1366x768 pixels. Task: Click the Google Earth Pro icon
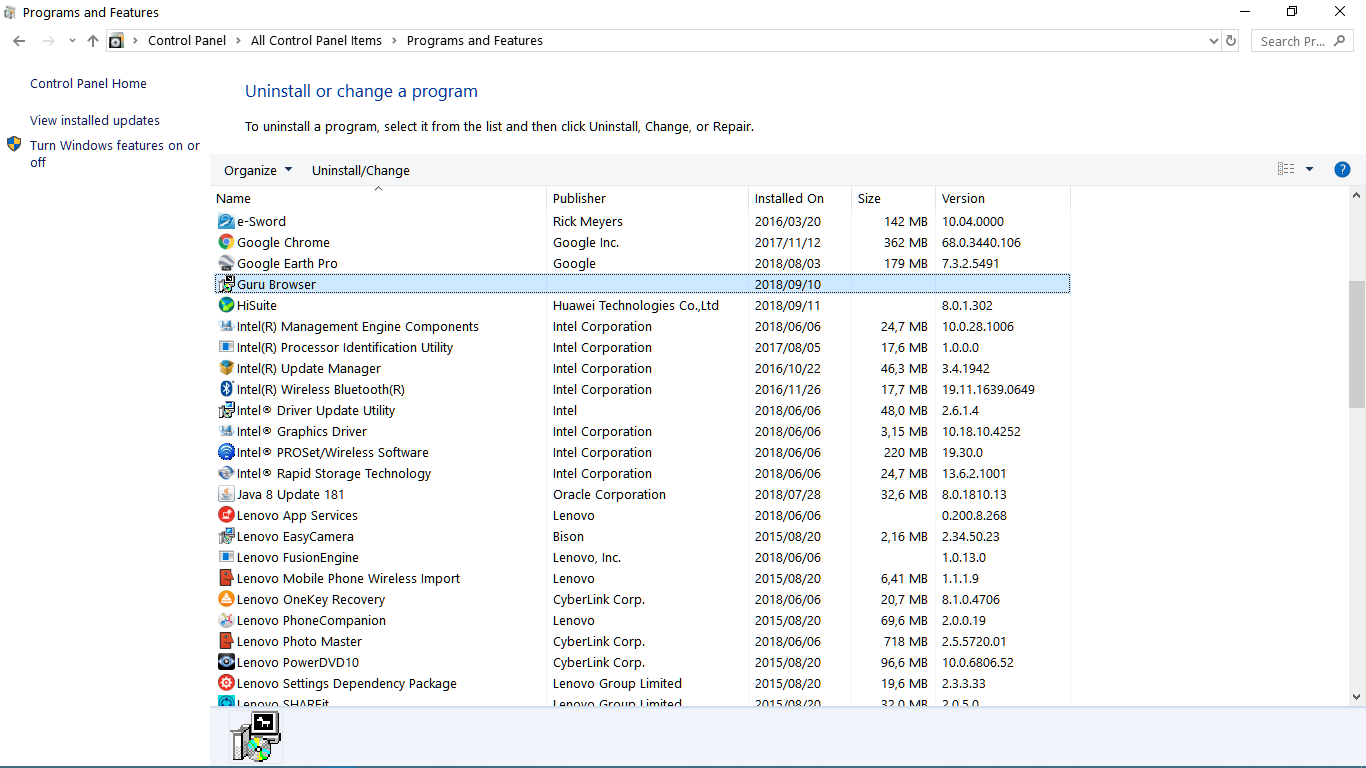point(226,263)
